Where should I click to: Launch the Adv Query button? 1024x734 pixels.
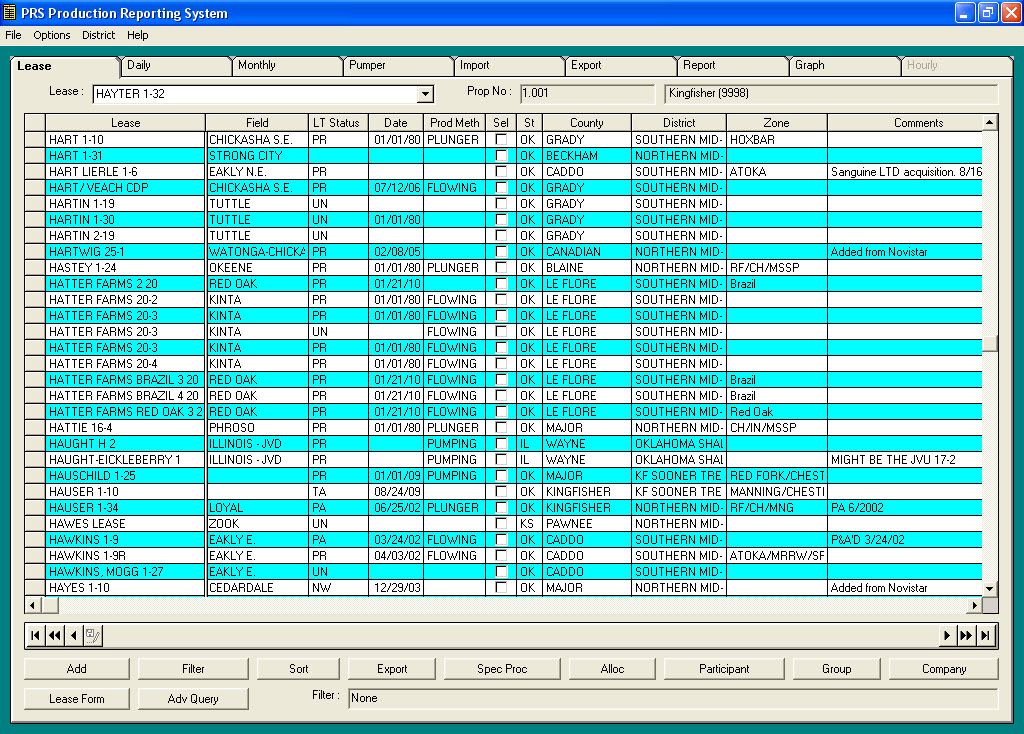[192, 698]
